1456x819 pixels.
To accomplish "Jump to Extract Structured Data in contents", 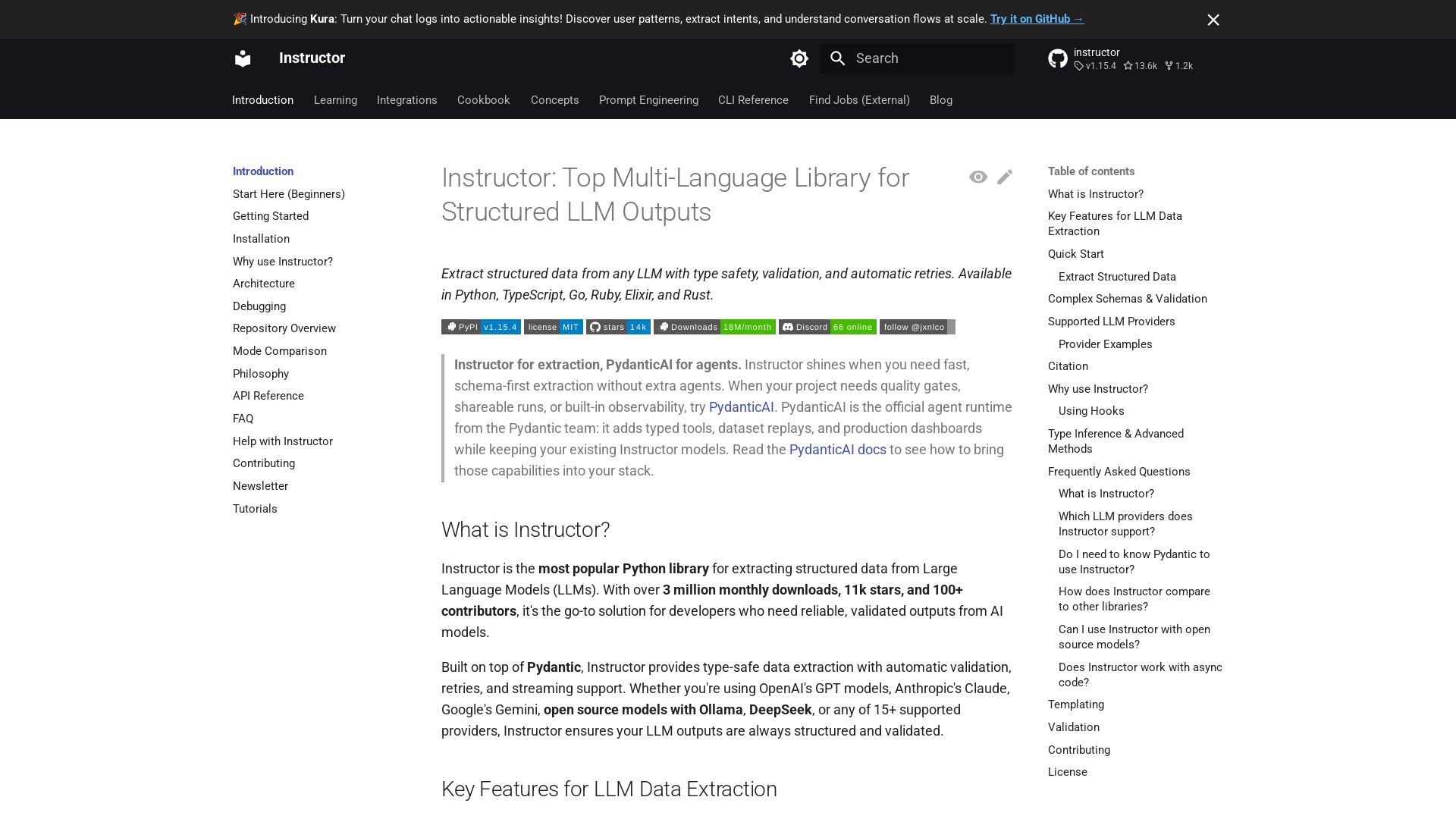I will click(1117, 277).
